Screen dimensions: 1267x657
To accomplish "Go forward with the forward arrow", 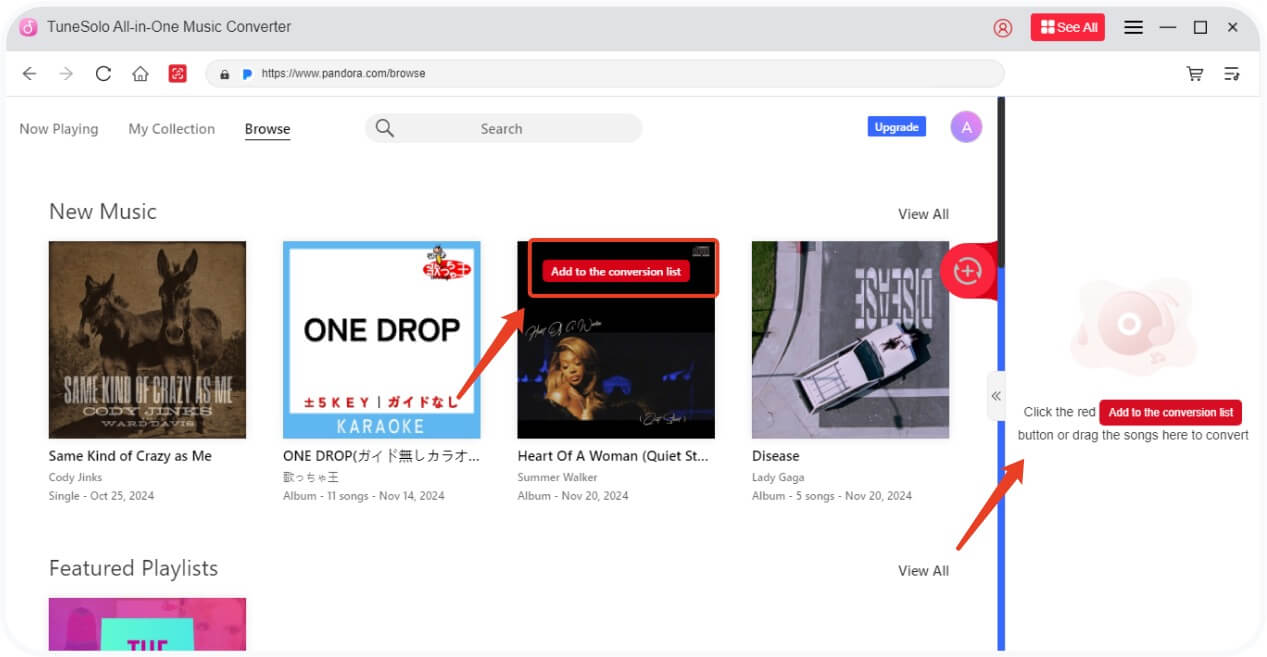I will coord(66,73).
